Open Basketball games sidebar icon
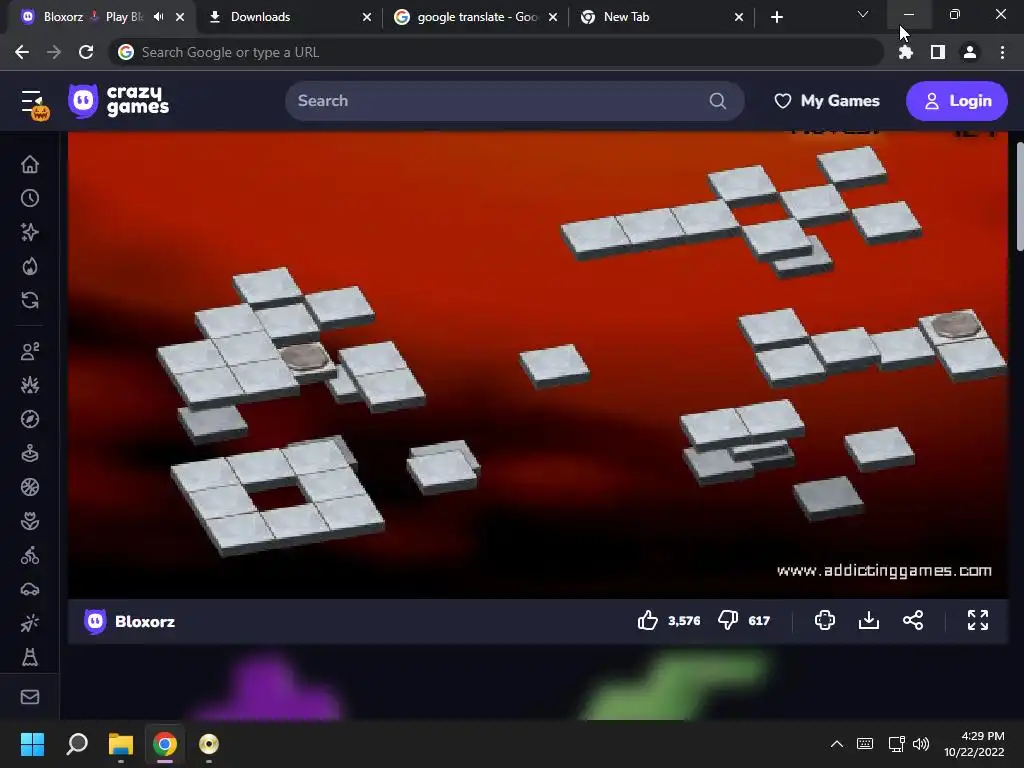 click(30, 487)
